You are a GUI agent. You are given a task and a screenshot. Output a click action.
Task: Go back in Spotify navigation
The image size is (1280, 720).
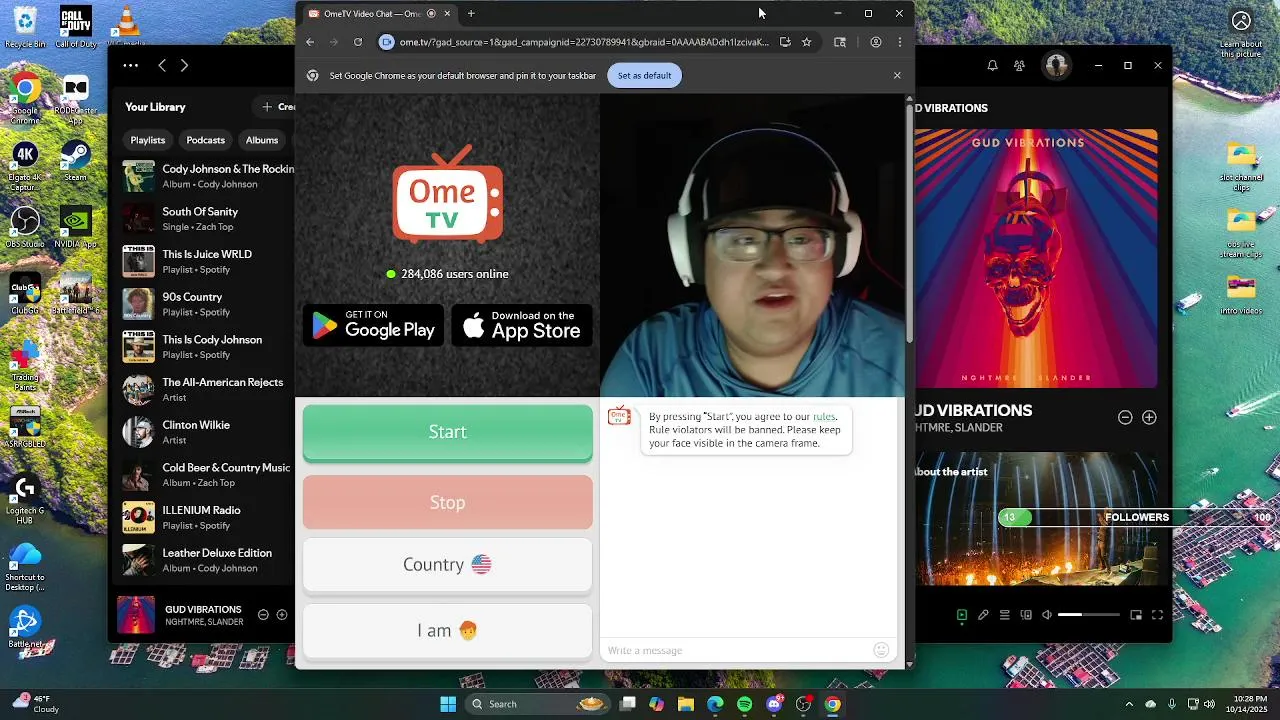click(x=162, y=65)
